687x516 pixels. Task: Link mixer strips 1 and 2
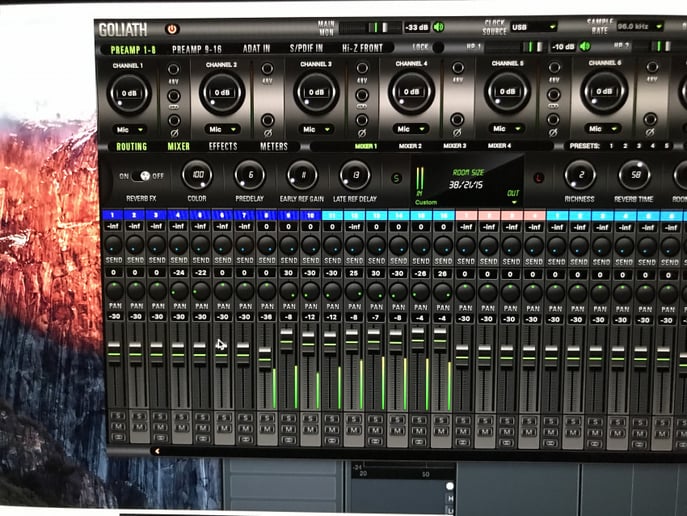(118, 437)
